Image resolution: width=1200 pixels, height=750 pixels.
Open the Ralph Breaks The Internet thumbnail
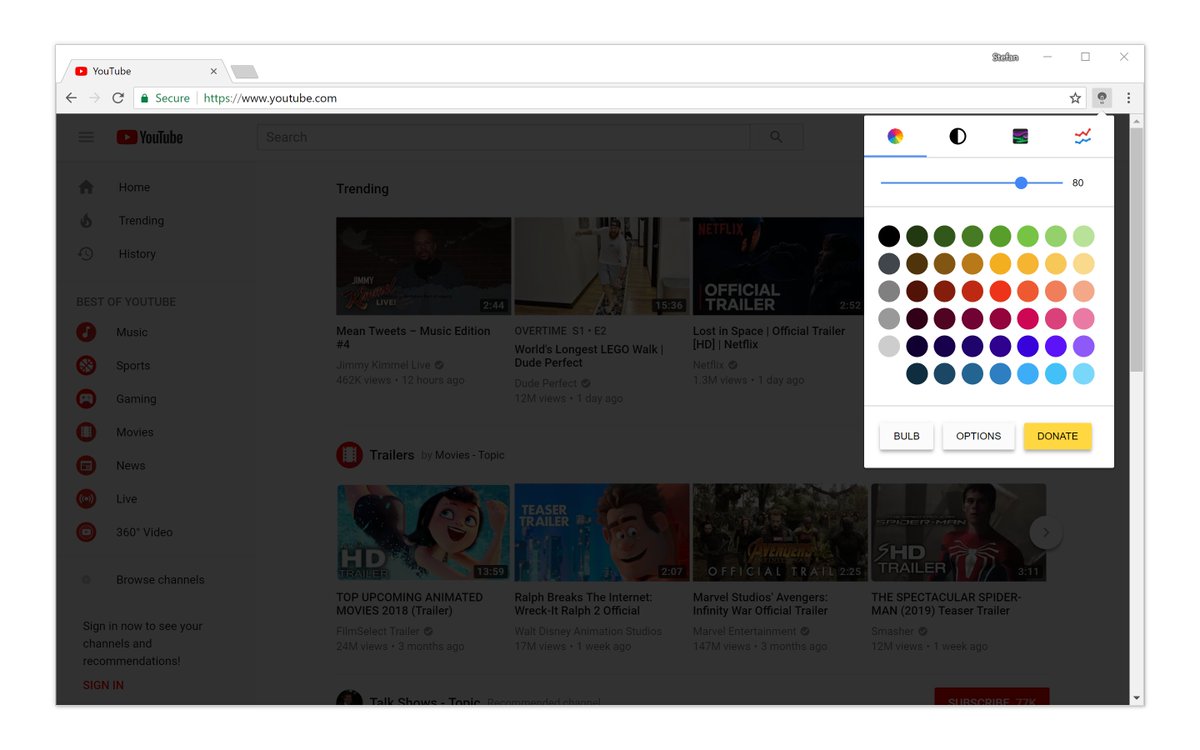tap(602, 533)
